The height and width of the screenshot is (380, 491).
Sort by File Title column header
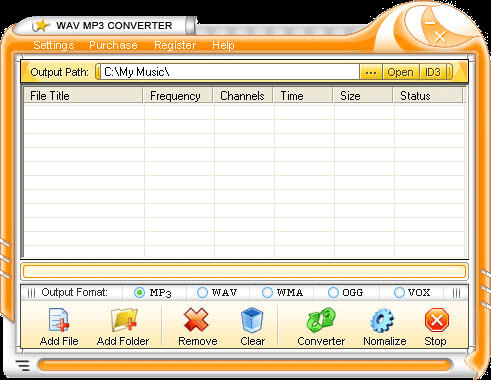[x=83, y=96]
